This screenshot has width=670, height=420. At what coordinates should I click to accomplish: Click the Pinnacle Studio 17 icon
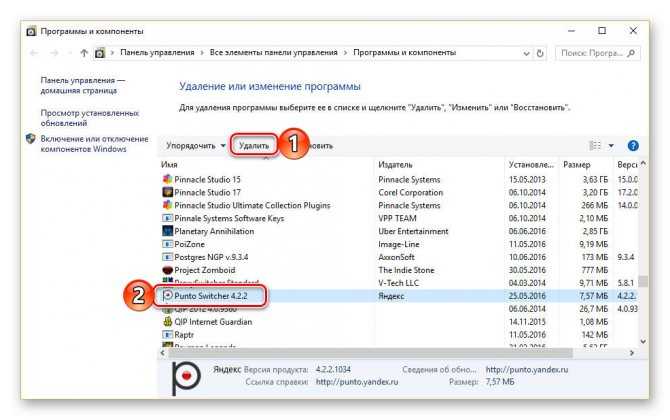tap(168, 192)
